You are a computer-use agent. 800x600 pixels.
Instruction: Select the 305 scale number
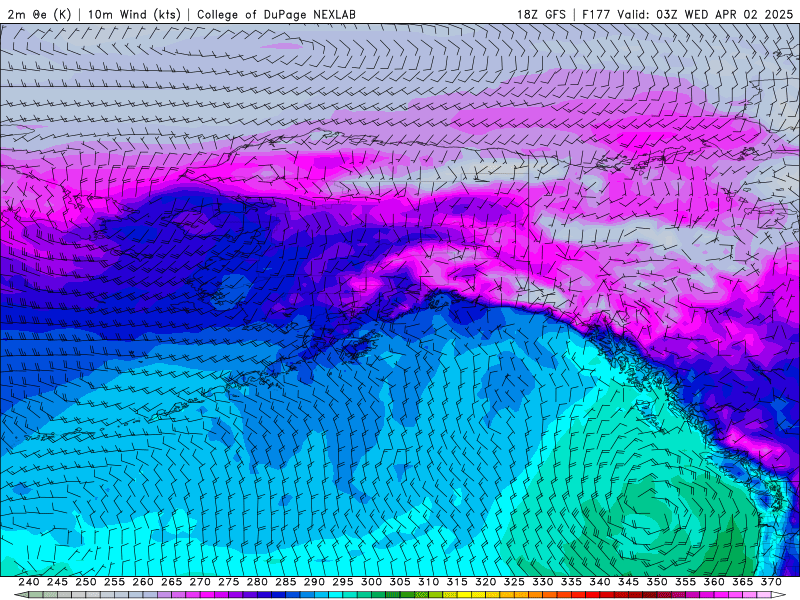click(x=400, y=582)
